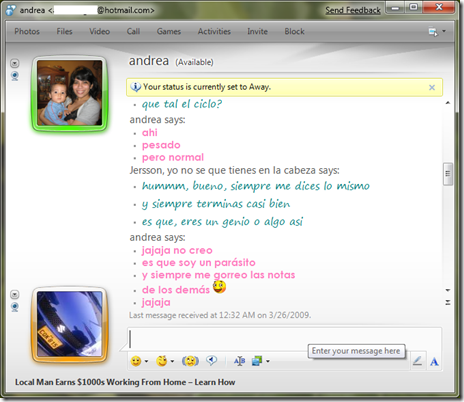464x402 pixels.
Task: Click the Send Feedback link
Action: (353, 10)
